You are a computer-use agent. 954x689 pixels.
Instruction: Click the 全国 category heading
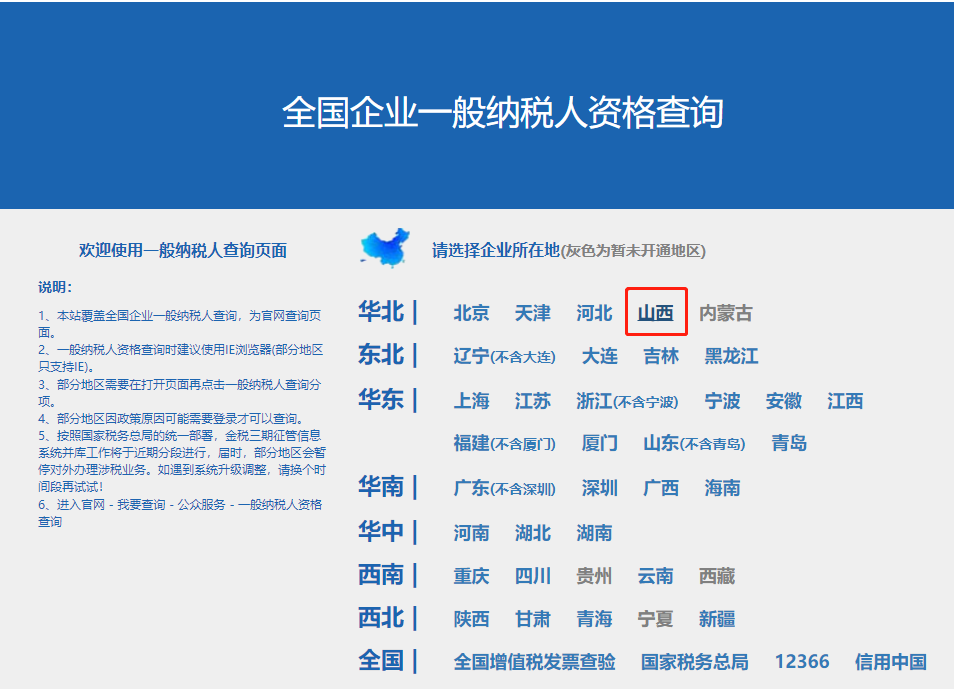click(x=381, y=660)
